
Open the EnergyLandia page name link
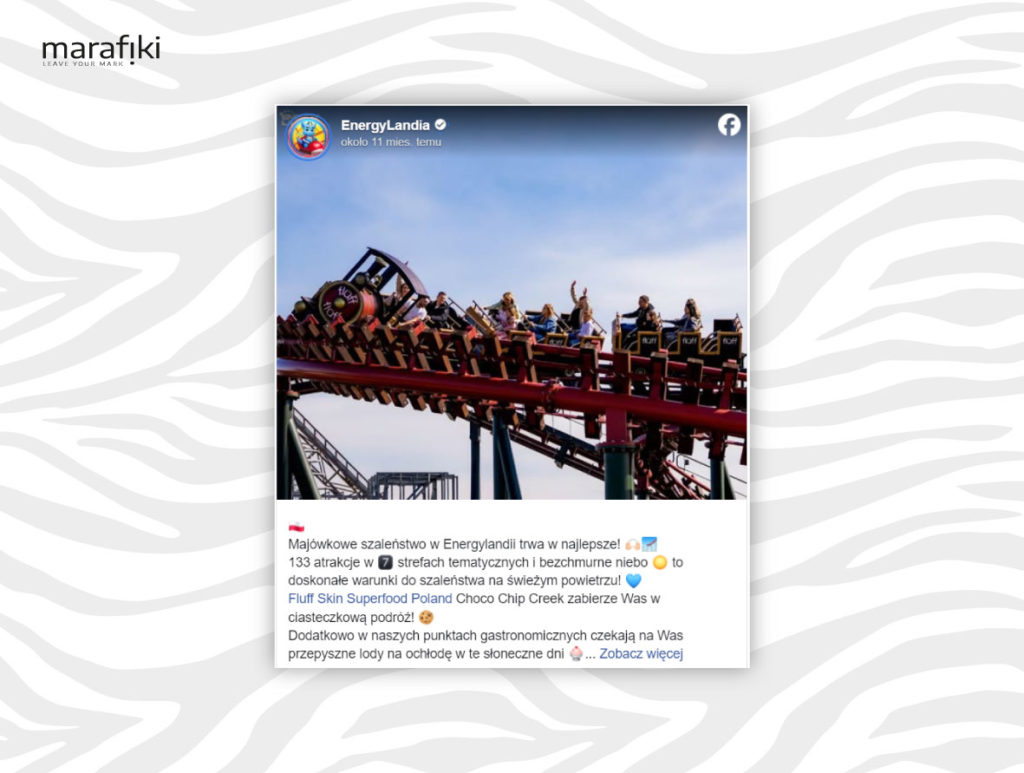[x=385, y=125]
